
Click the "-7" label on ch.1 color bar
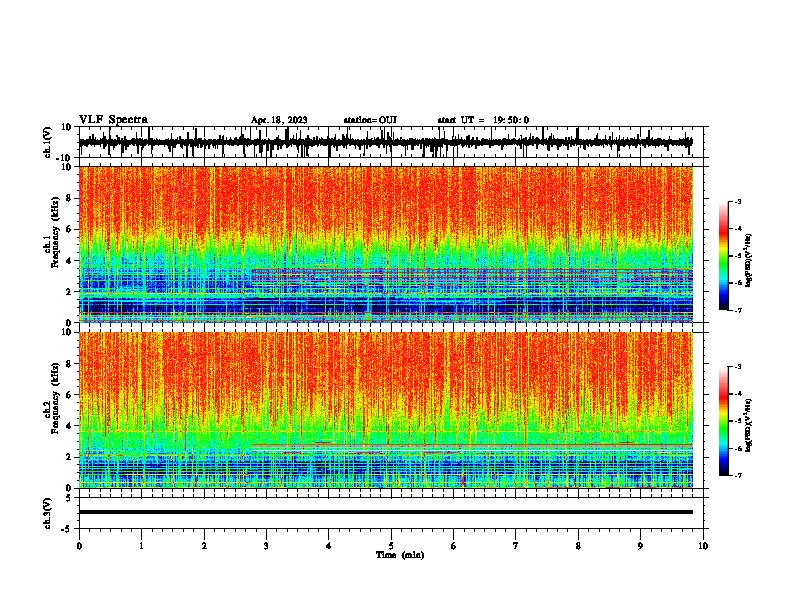[x=738, y=310]
